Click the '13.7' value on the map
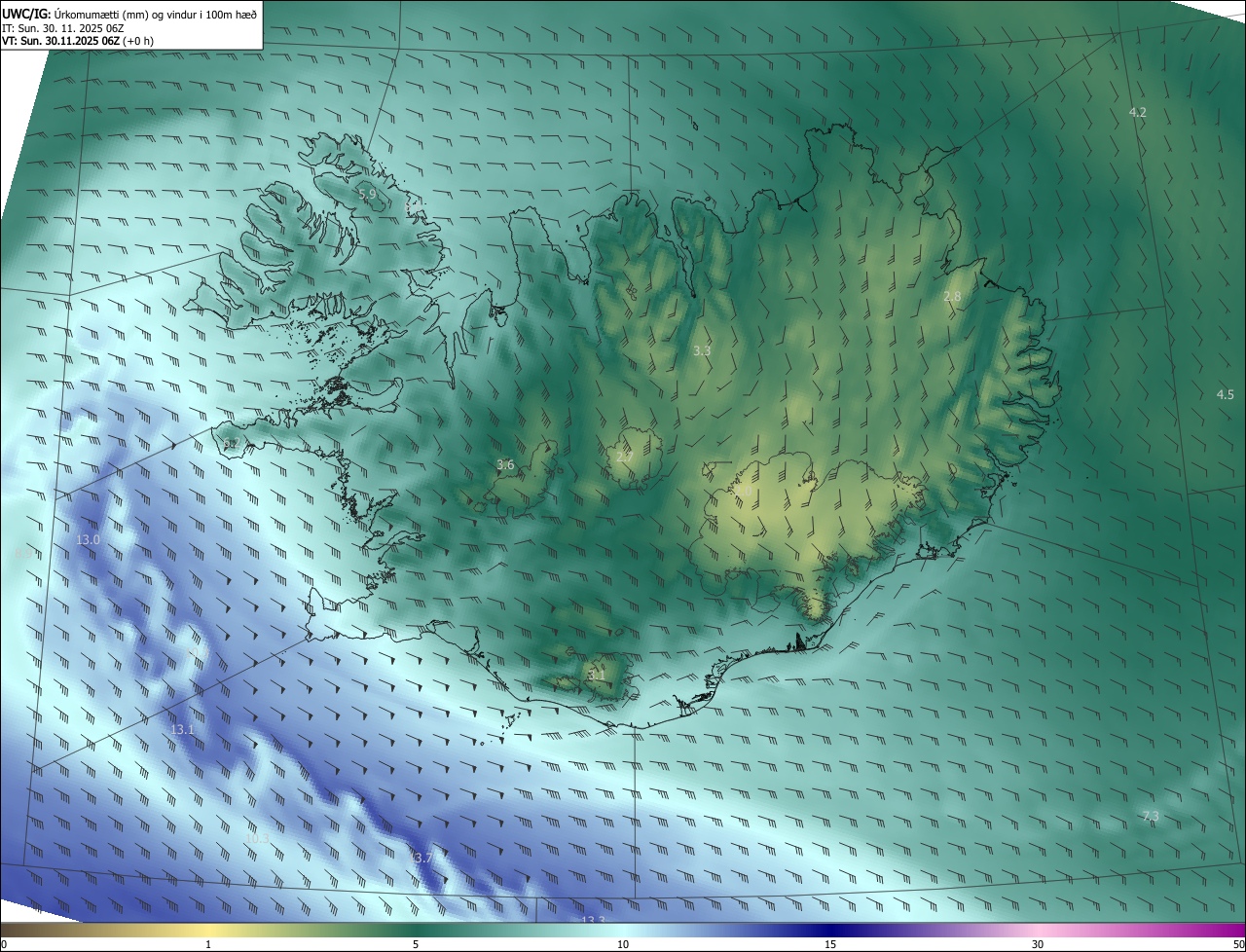Screen dimensions: 1246x952 [421, 858]
